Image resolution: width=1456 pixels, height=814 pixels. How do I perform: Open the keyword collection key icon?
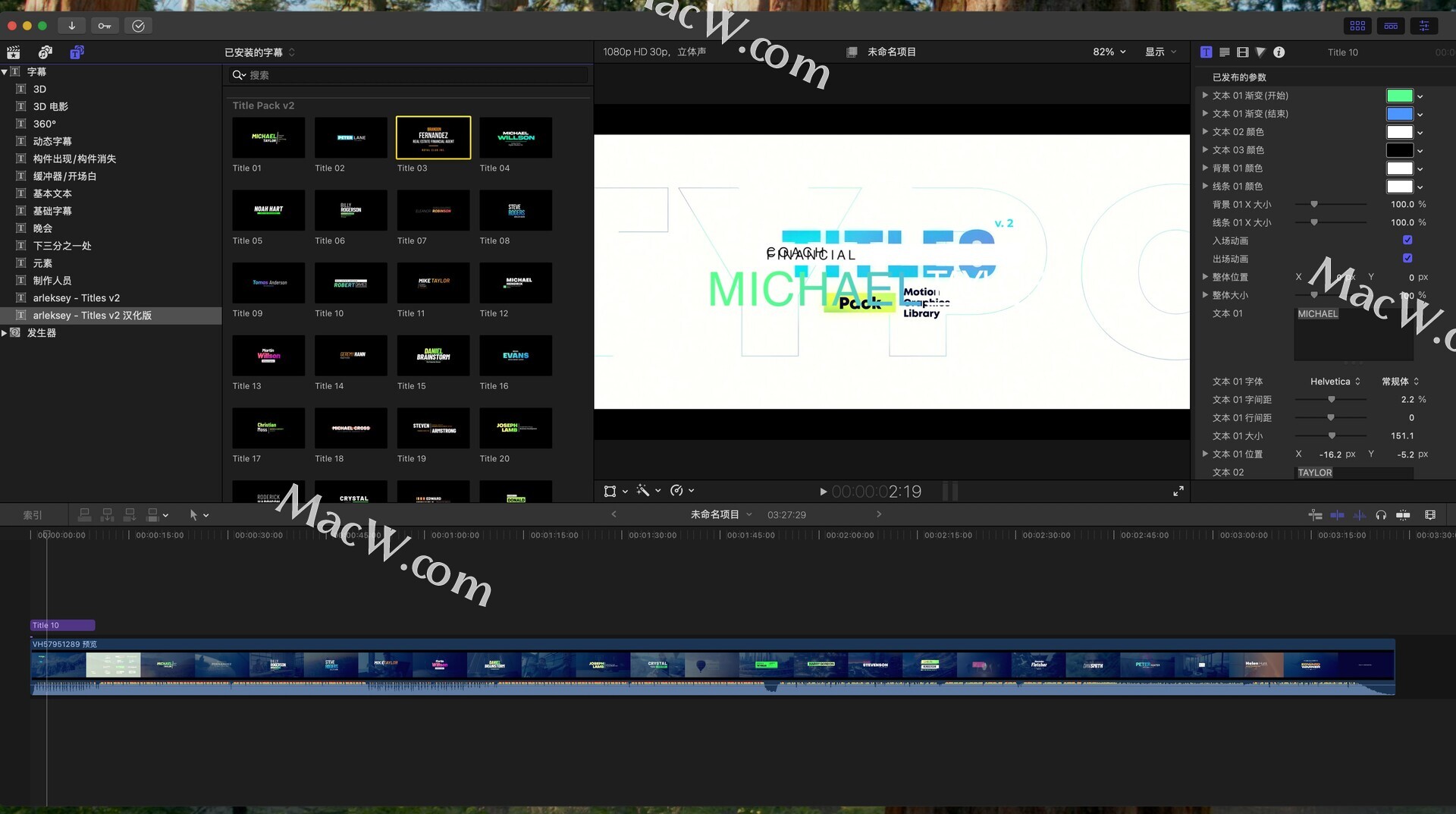point(105,26)
